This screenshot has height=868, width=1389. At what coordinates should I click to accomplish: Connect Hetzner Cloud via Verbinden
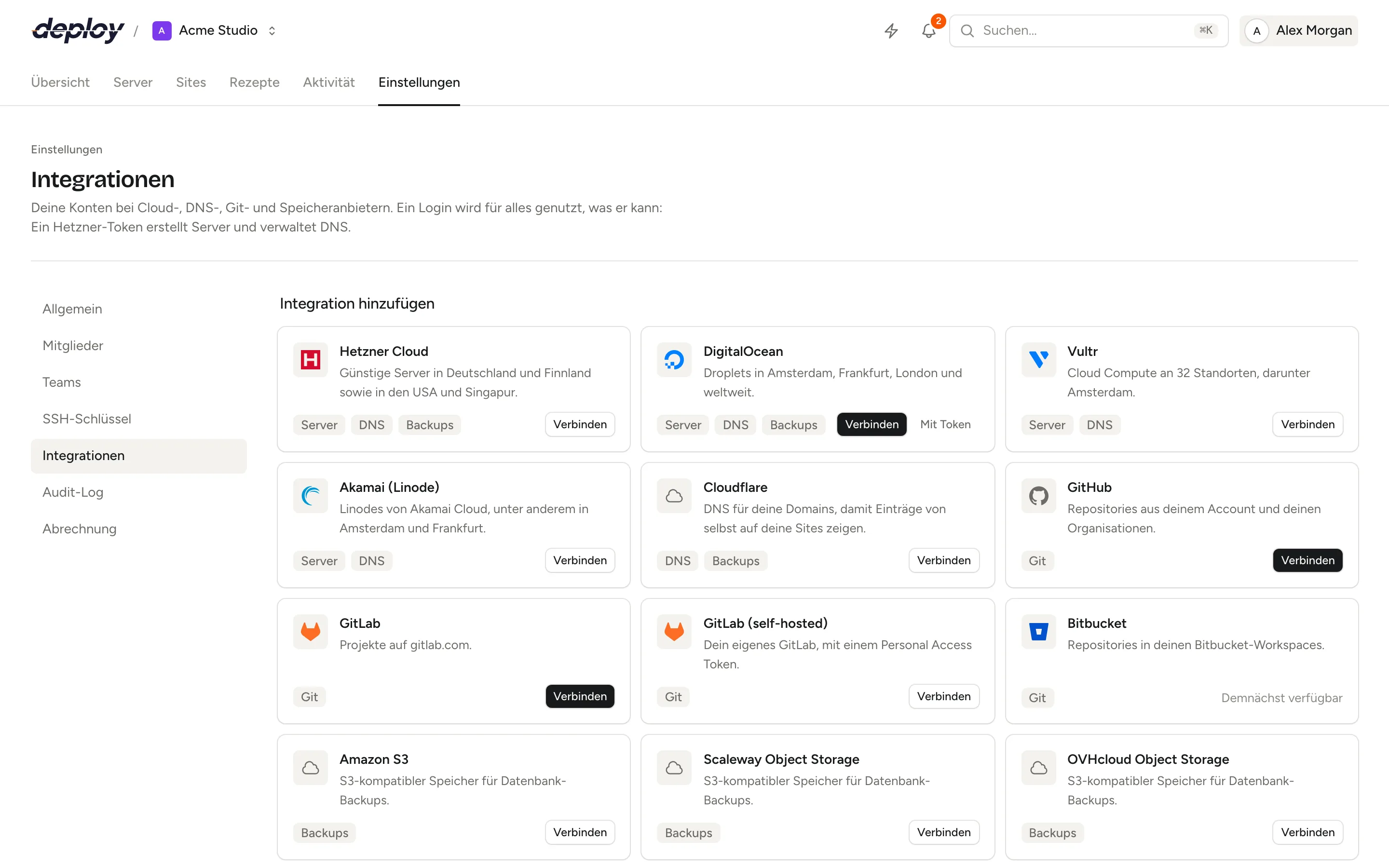tap(580, 424)
